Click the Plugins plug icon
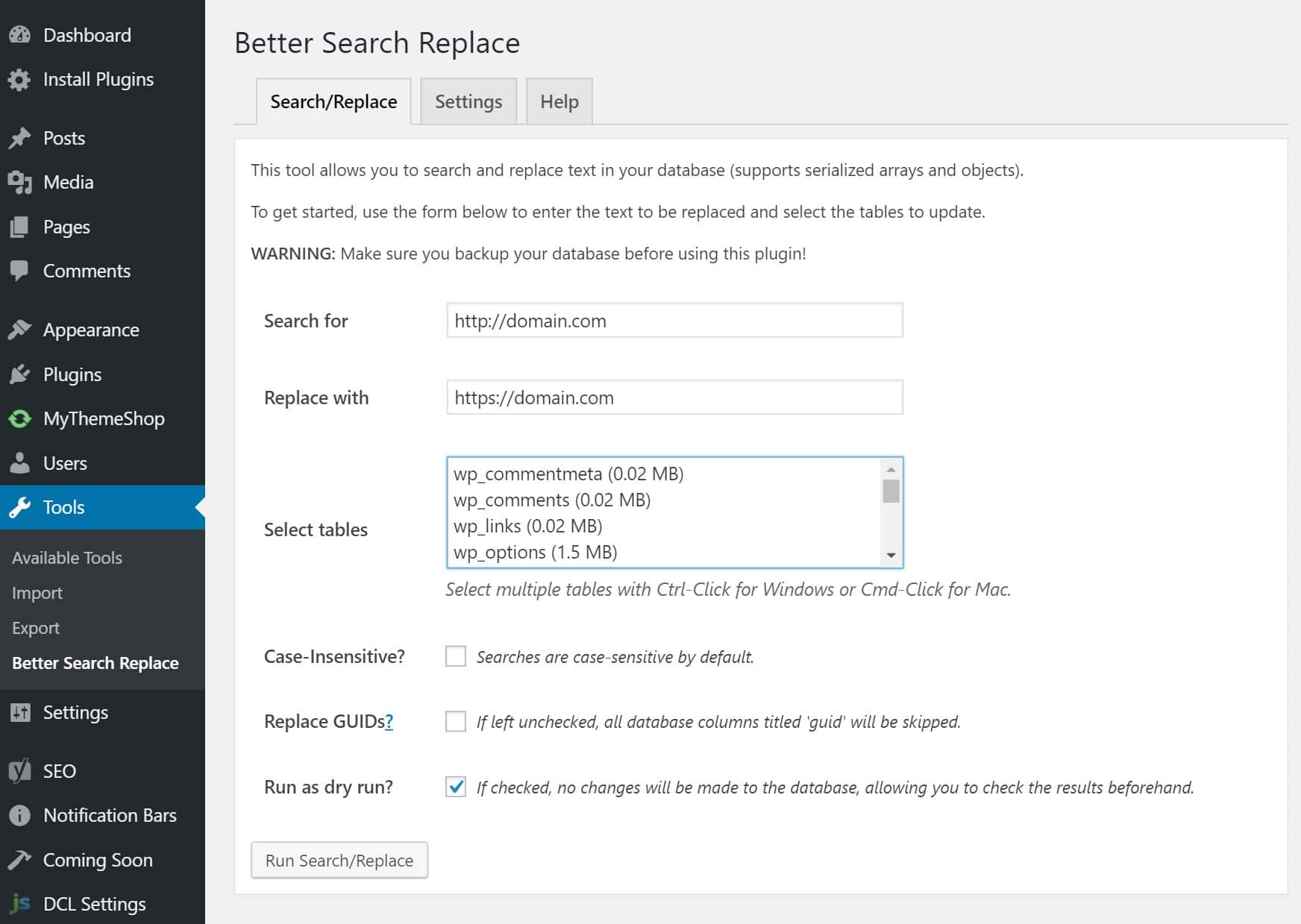Image resolution: width=1301 pixels, height=924 pixels. (x=20, y=374)
